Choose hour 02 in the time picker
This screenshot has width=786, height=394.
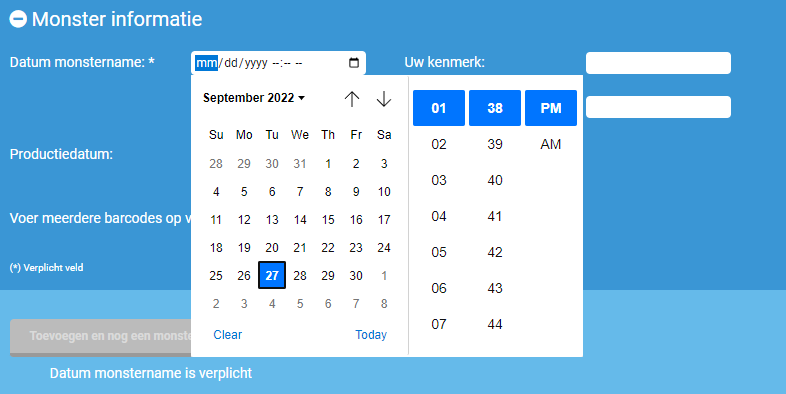point(439,144)
